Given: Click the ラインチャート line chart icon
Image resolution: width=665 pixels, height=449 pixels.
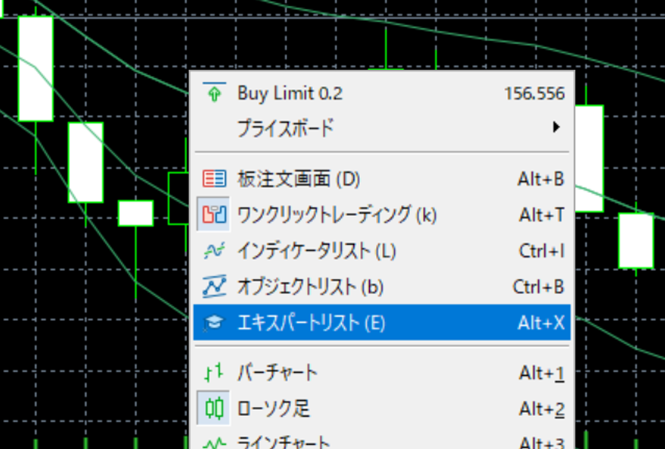Looking at the screenshot, I should click(214, 441).
